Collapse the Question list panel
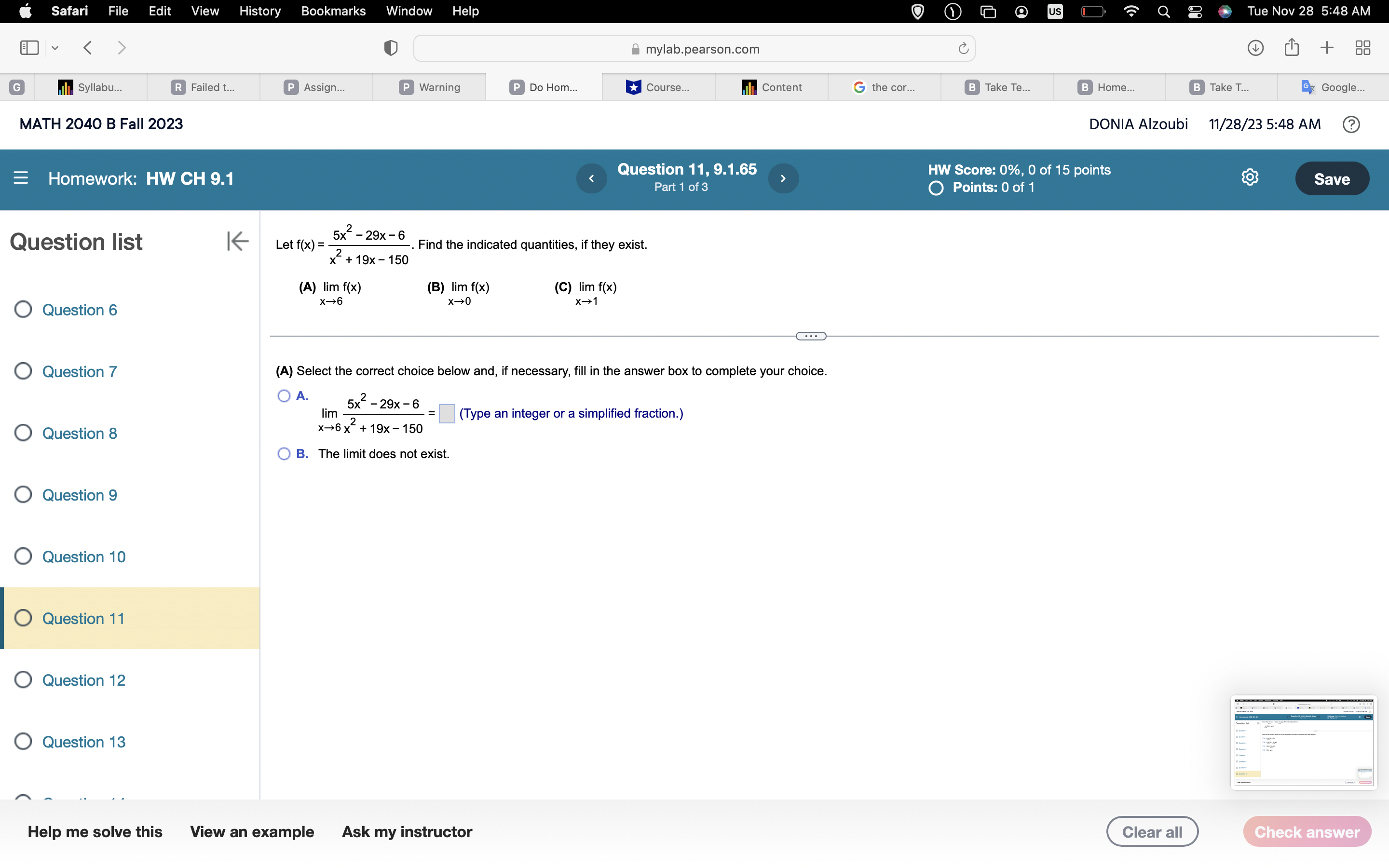Image resolution: width=1389 pixels, height=868 pixels. 237,241
